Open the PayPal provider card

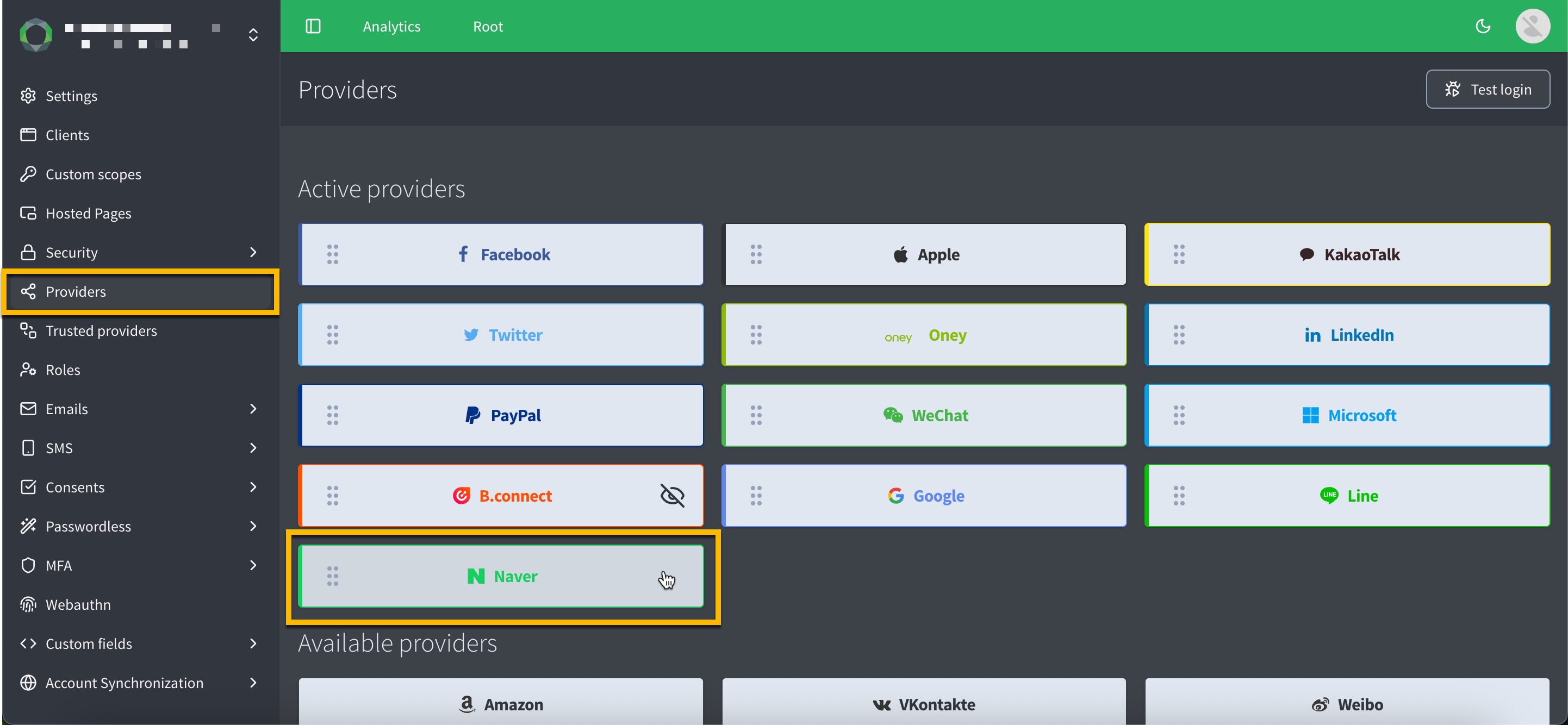click(501, 415)
